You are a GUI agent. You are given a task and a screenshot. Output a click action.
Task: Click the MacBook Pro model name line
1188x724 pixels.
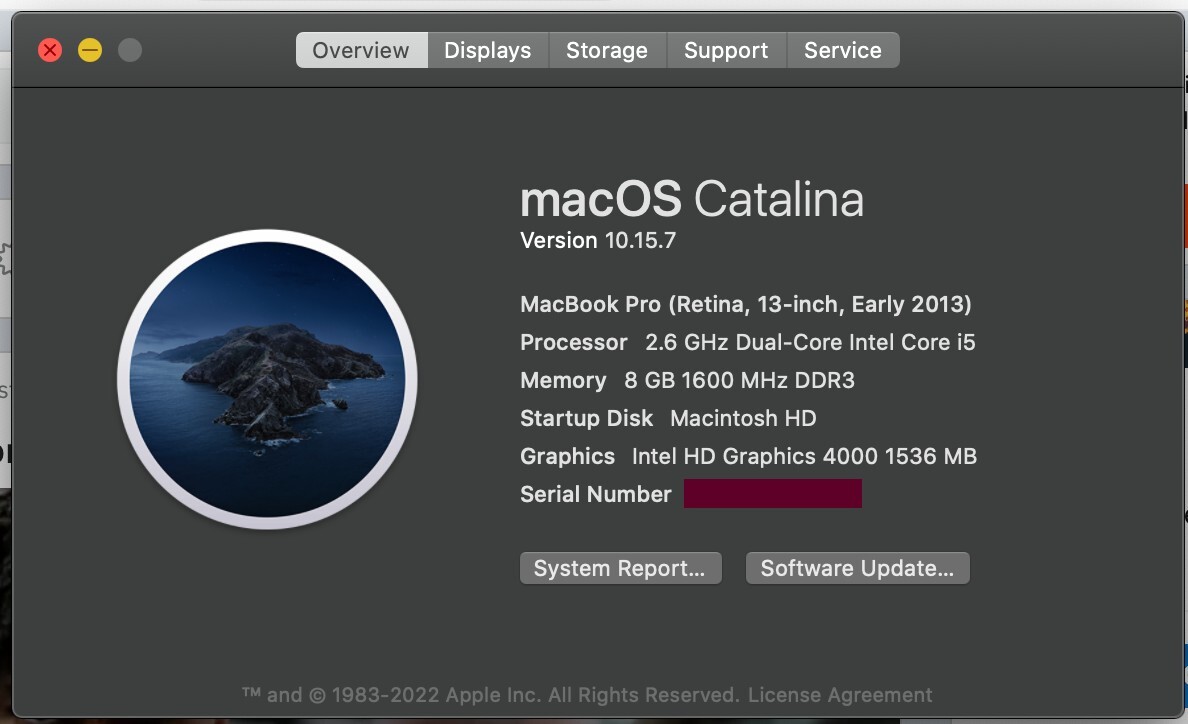point(746,304)
